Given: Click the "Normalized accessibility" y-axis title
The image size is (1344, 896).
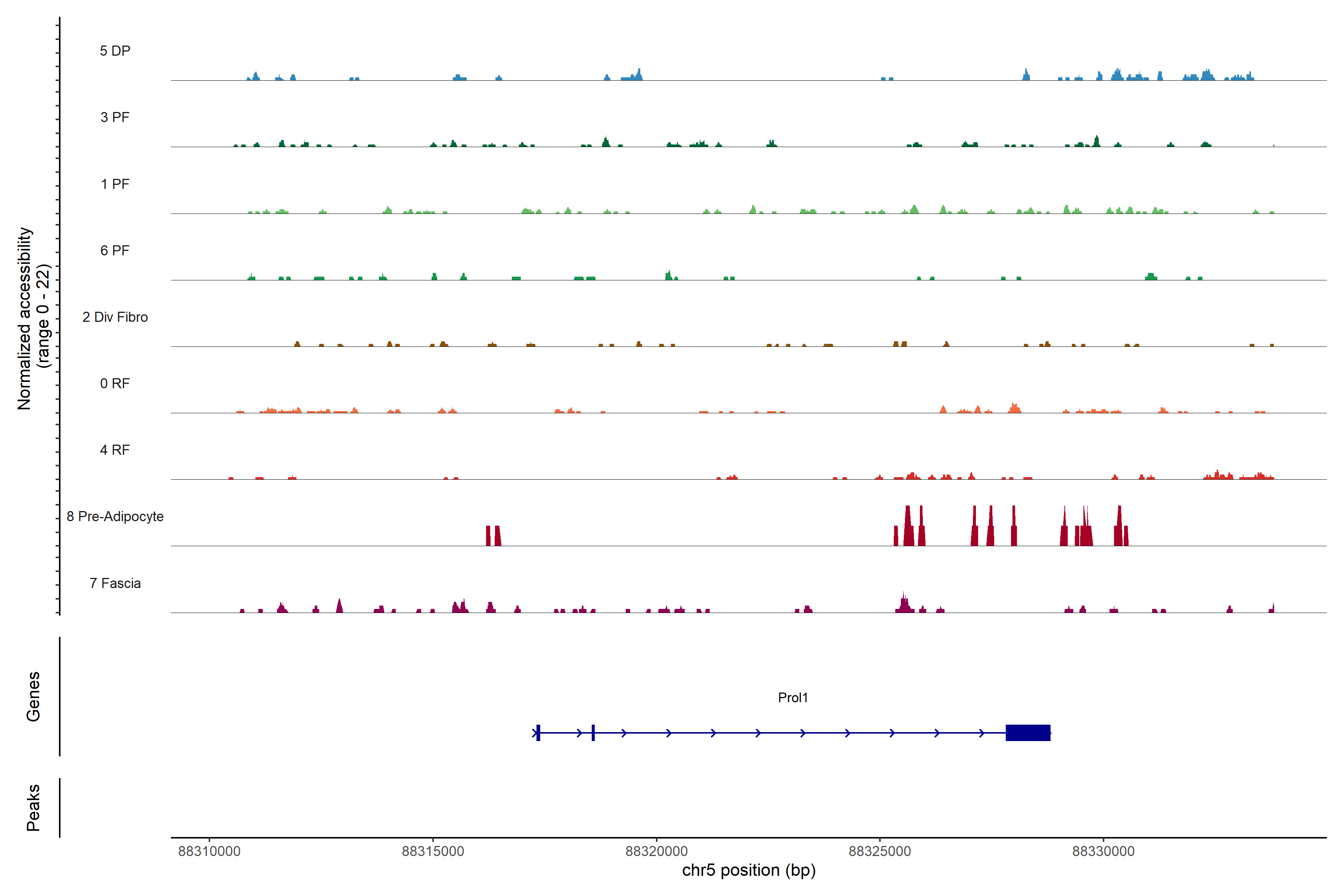Looking at the screenshot, I should tap(24, 318).
